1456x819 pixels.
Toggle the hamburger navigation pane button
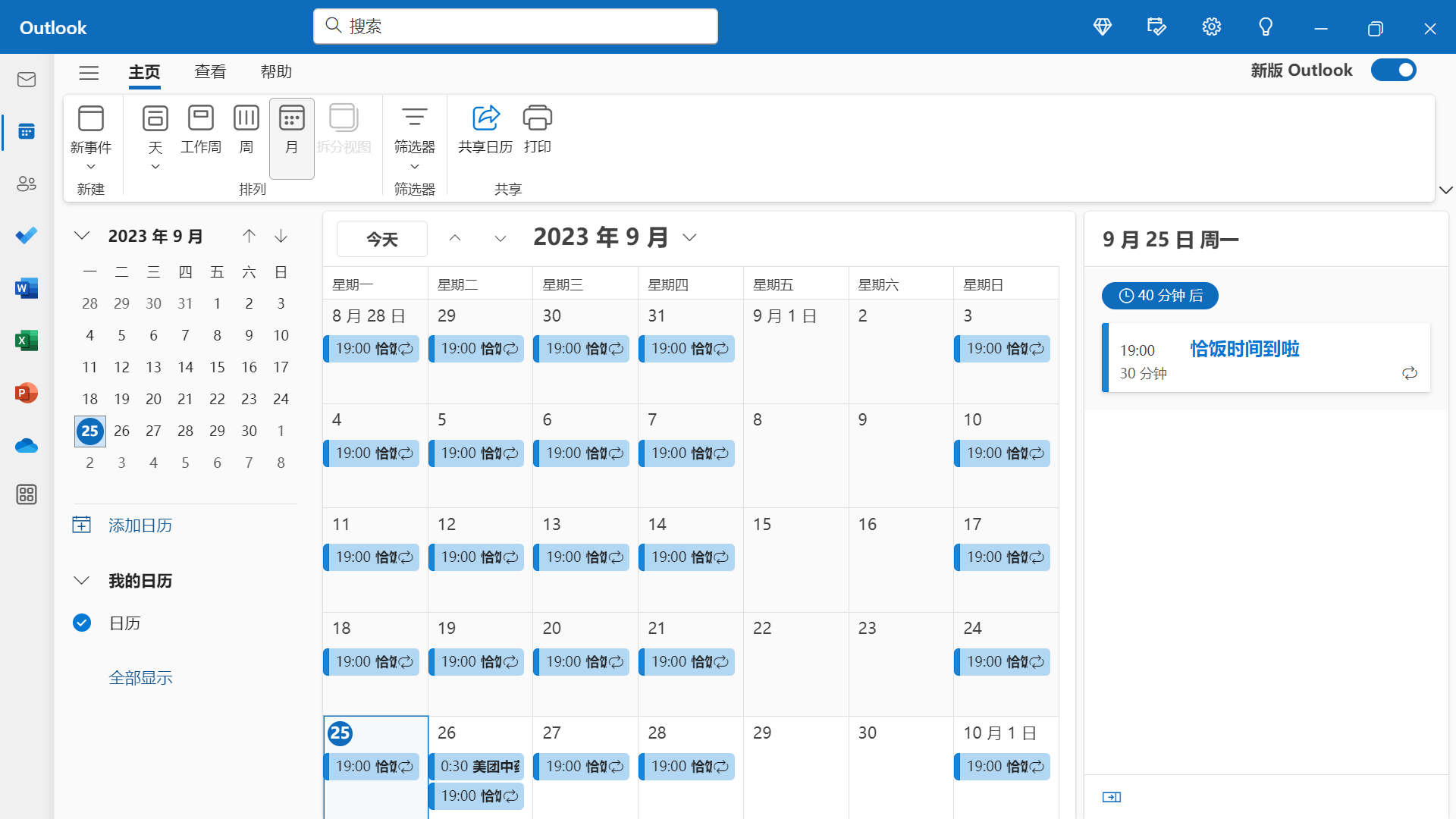click(89, 72)
